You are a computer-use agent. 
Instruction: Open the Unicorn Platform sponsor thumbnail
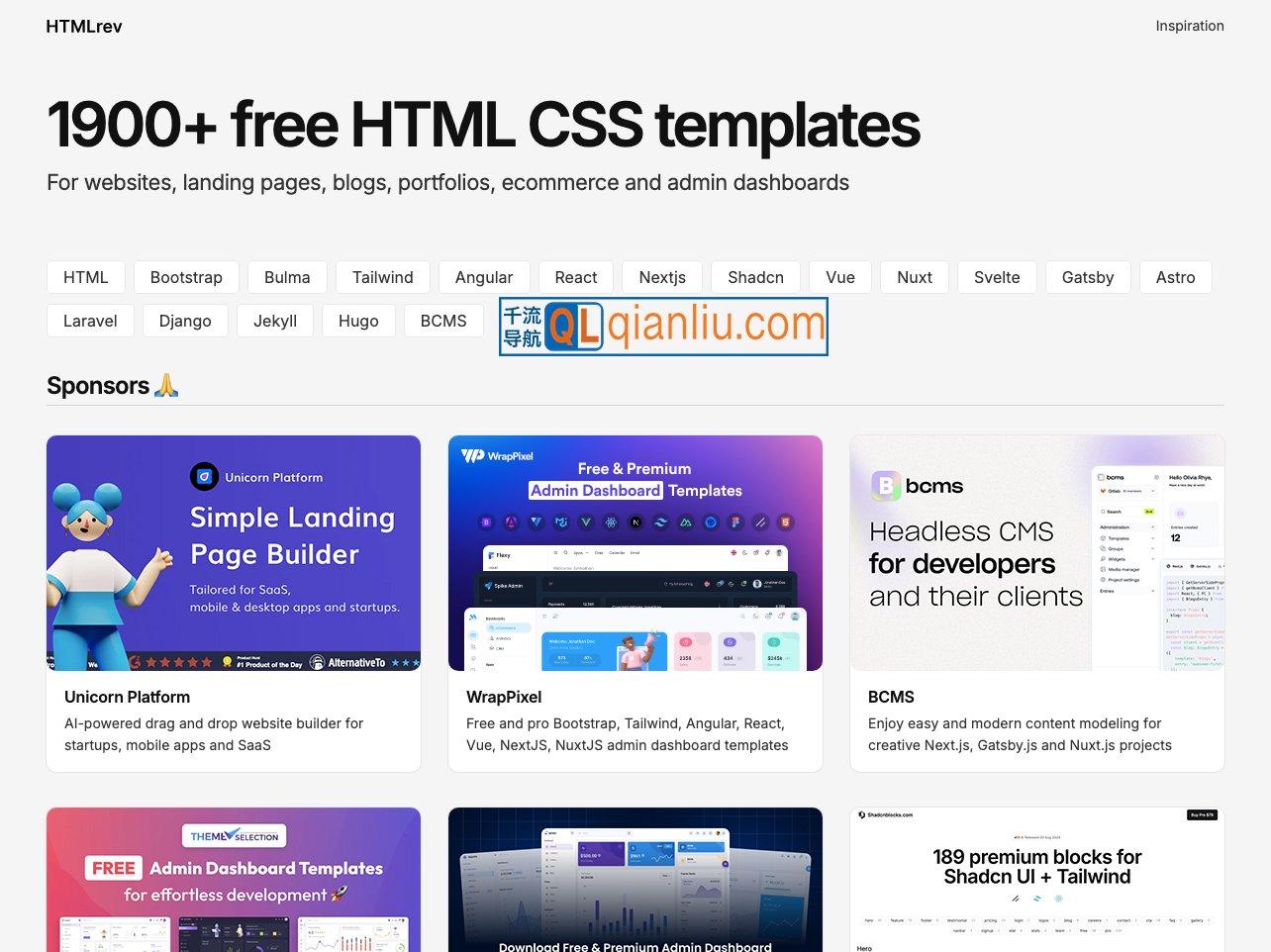click(x=234, y=553)
